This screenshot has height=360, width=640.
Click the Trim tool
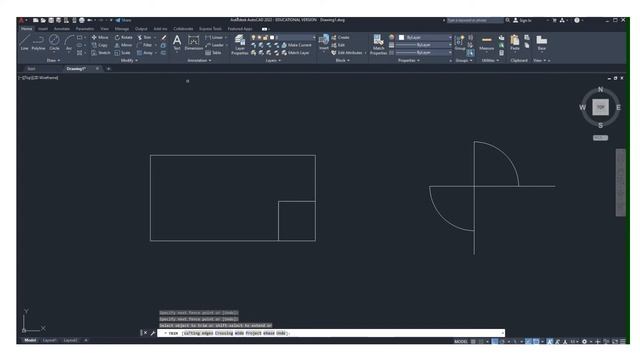tap(144, 37)
